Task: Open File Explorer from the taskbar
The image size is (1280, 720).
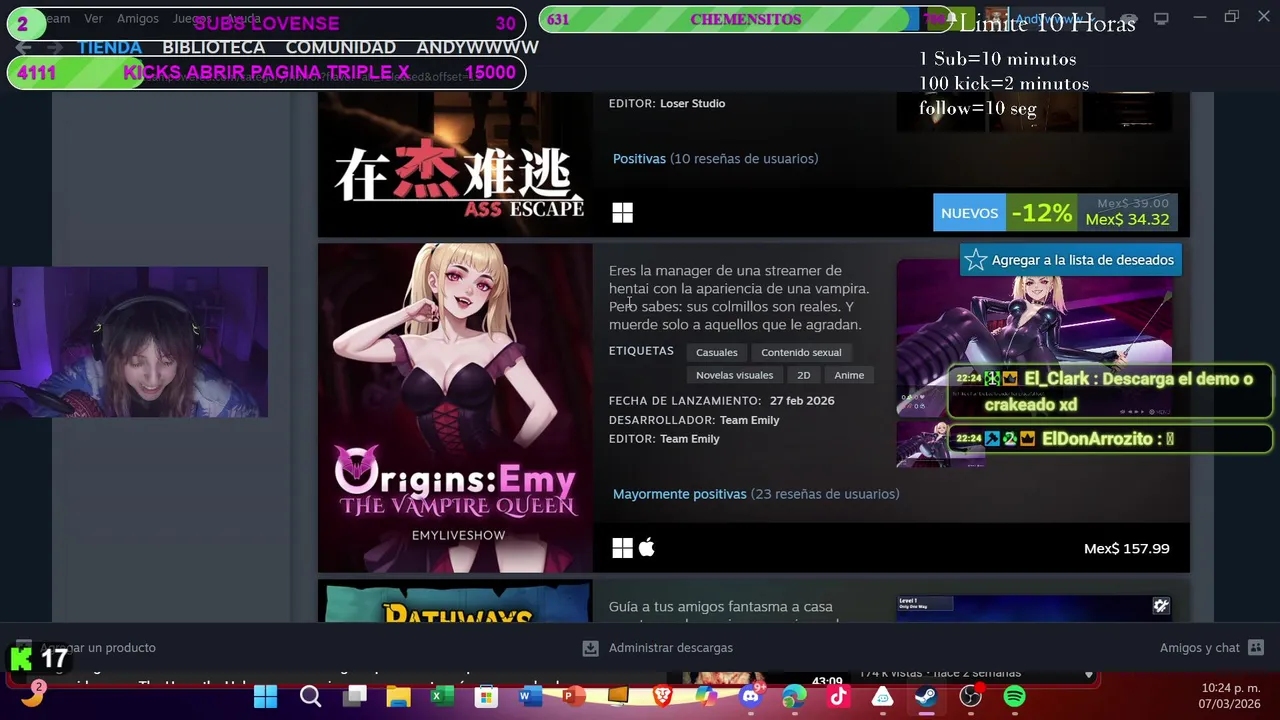Action: pyautogui.click(x=398, y=697)
